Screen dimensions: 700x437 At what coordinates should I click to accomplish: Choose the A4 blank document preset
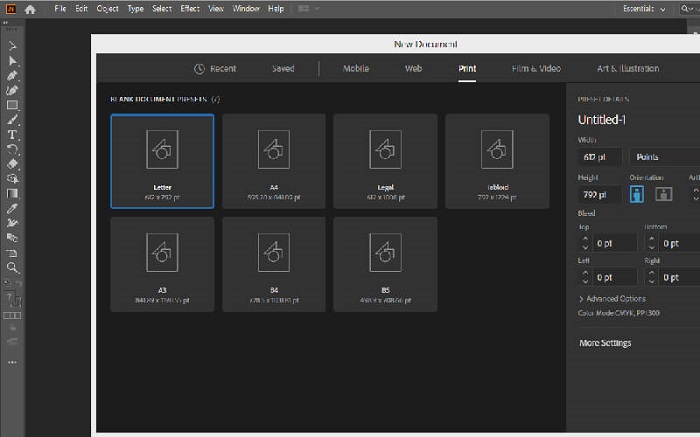coord(273,160)
